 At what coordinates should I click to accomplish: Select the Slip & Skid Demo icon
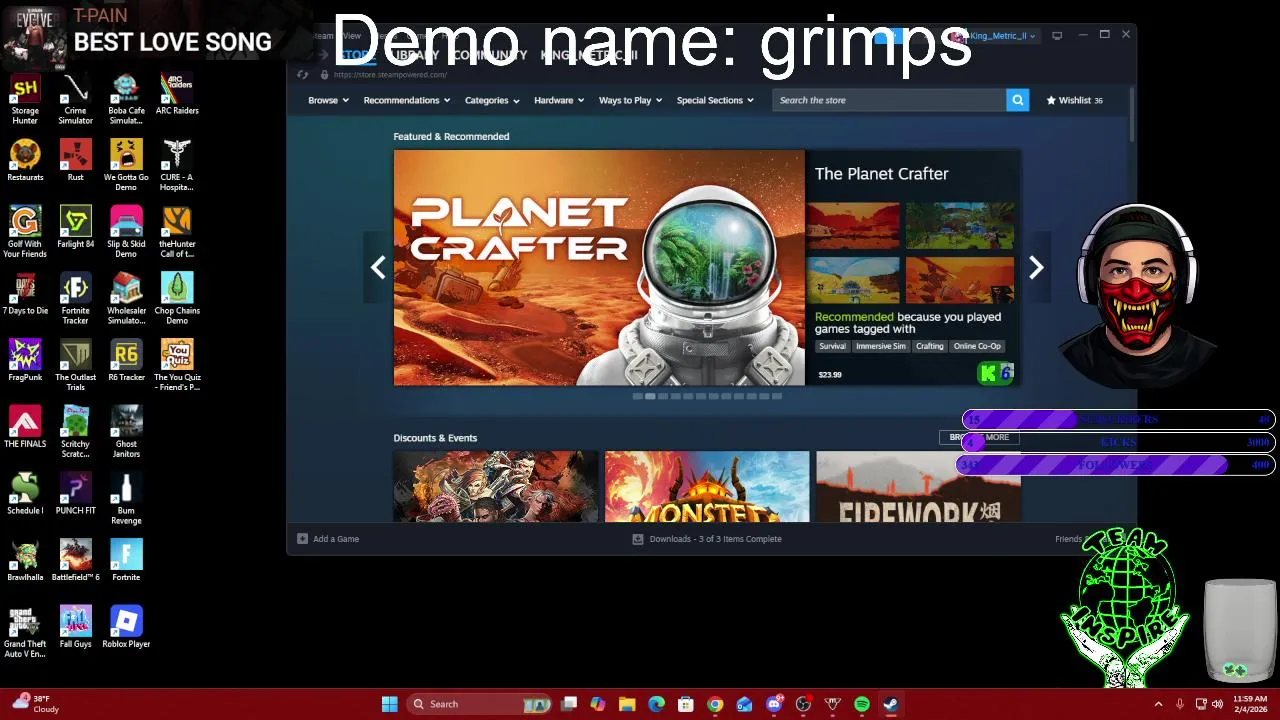click(126, 232)
